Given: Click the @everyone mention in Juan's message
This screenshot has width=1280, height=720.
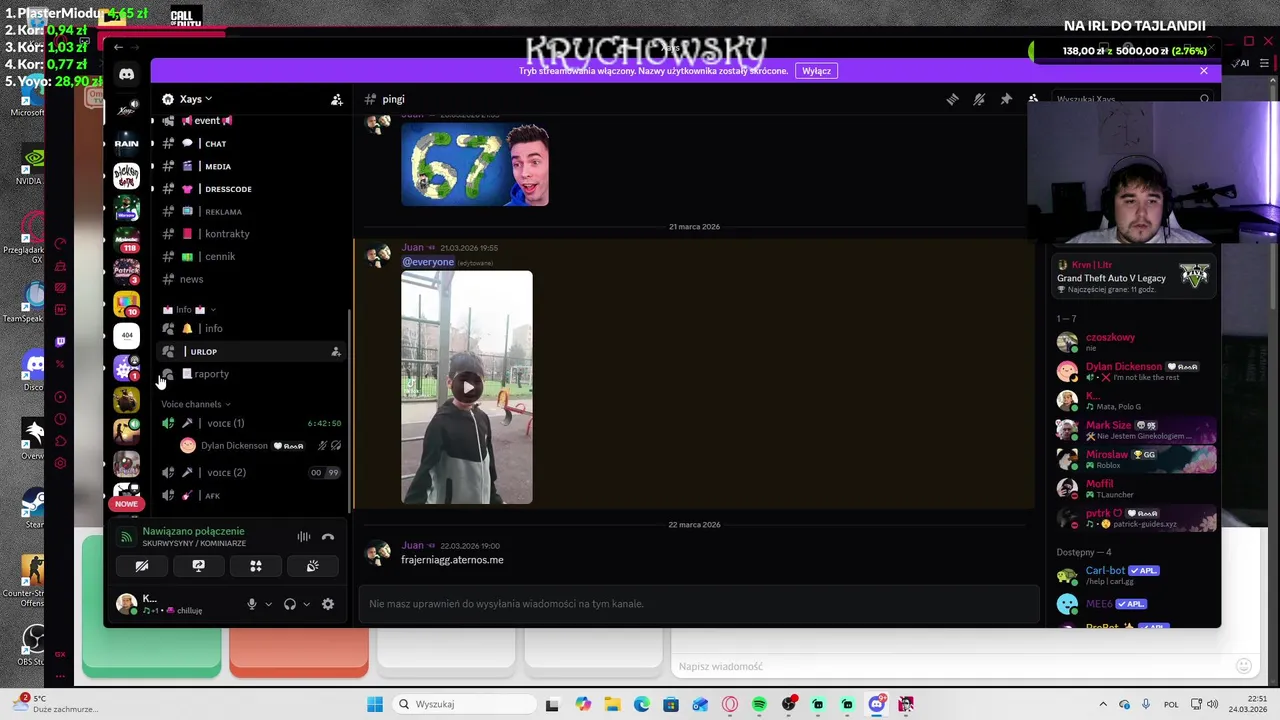Looking at the screenshot, I should tap(428, 262).
